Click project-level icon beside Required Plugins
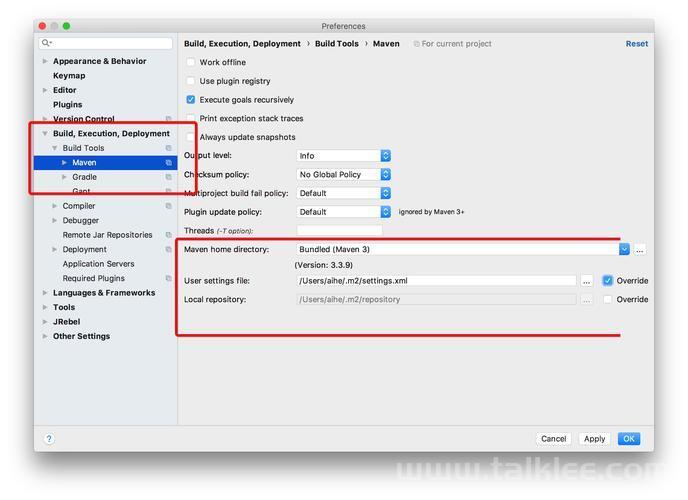Viewport: 688px width, 500px height. pyautogui.click(x=168, y=279)
